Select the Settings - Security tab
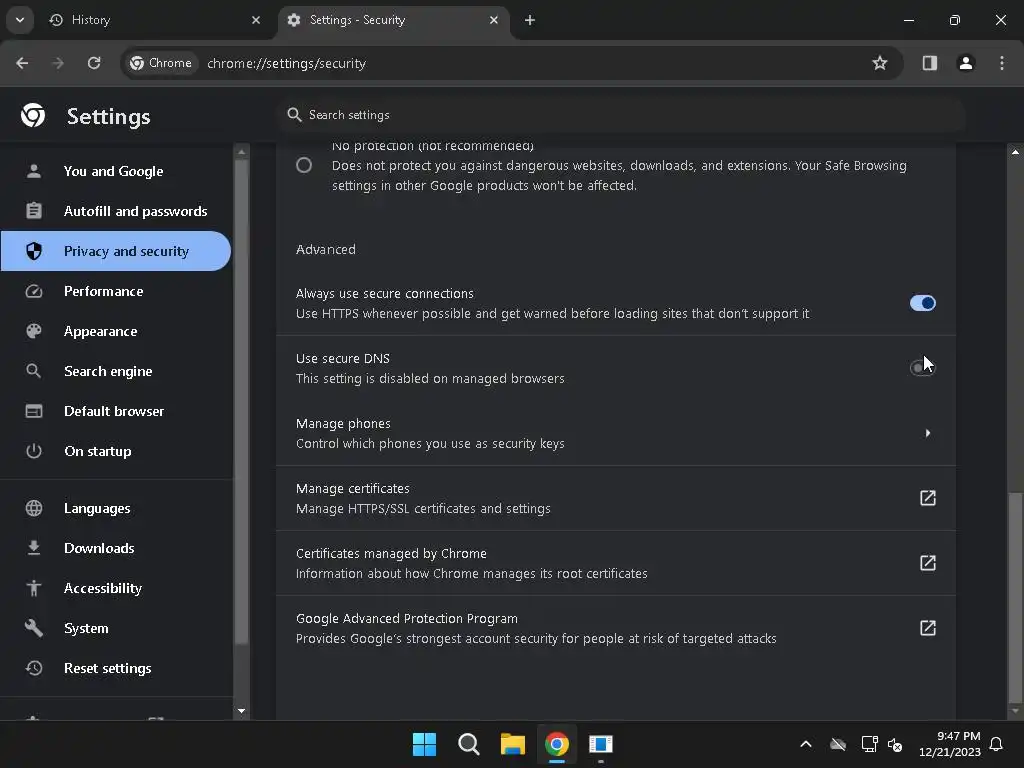Viewport: 1024px width, 768px height. [x=394, y=20]
